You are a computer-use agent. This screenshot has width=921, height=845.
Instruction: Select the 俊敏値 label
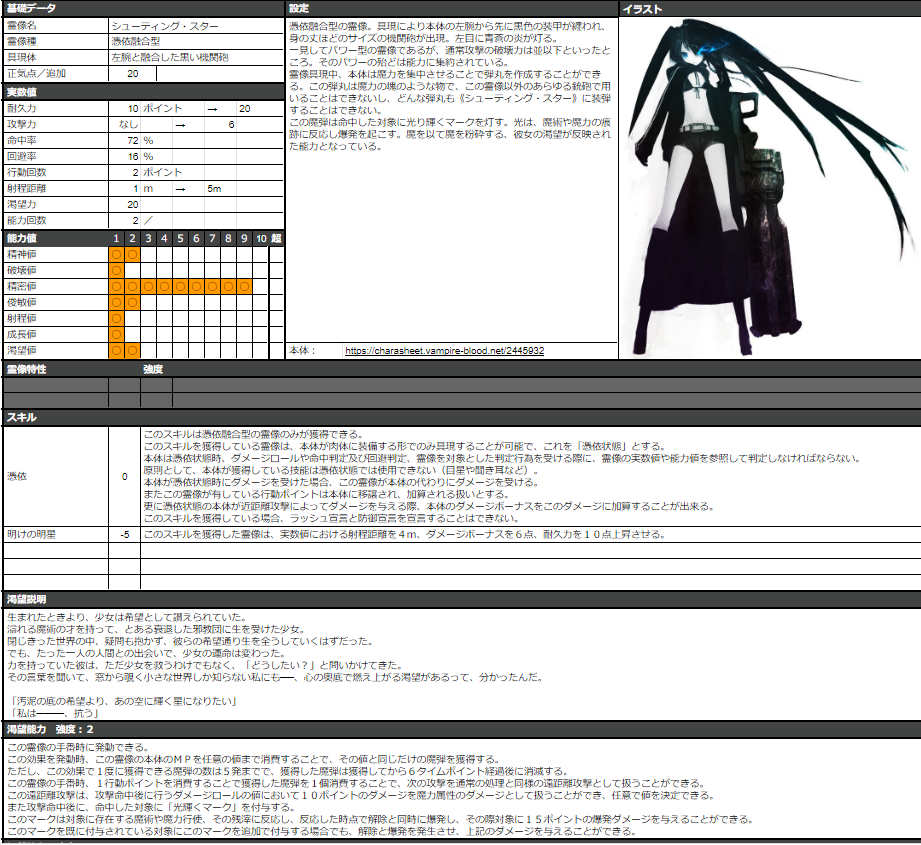(x=21, y=302)
